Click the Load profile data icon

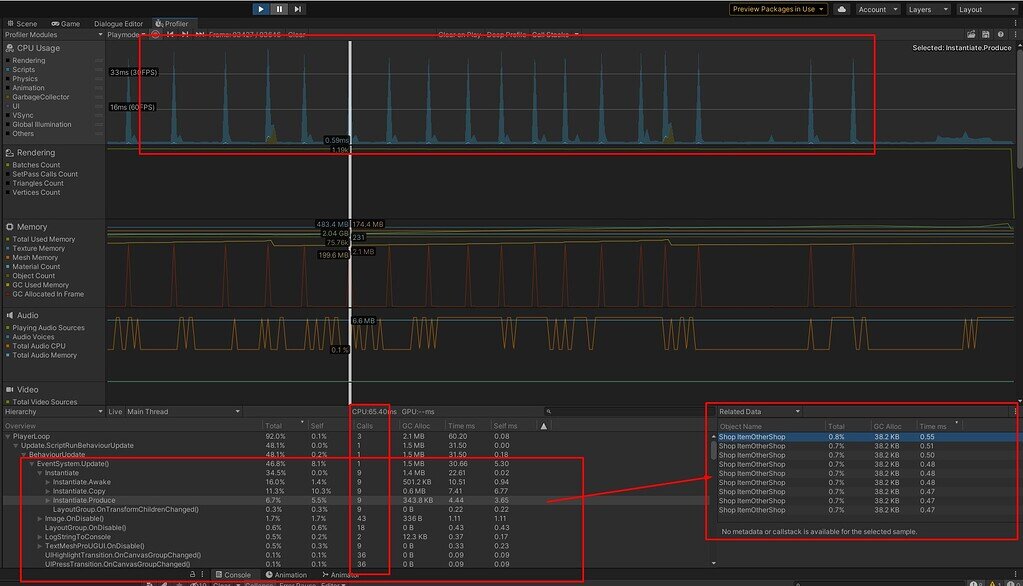(970, 33)
